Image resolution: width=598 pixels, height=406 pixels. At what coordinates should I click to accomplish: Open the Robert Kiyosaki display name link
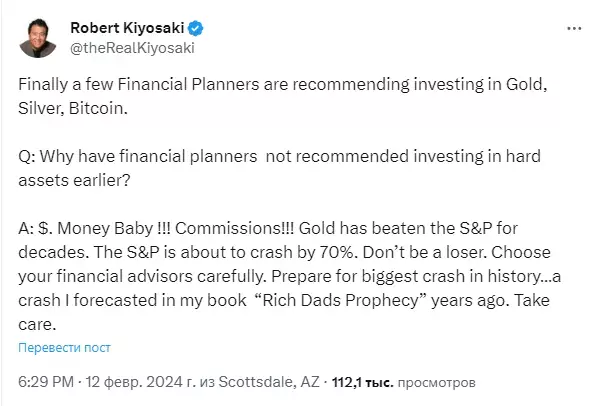click(127, 28)
